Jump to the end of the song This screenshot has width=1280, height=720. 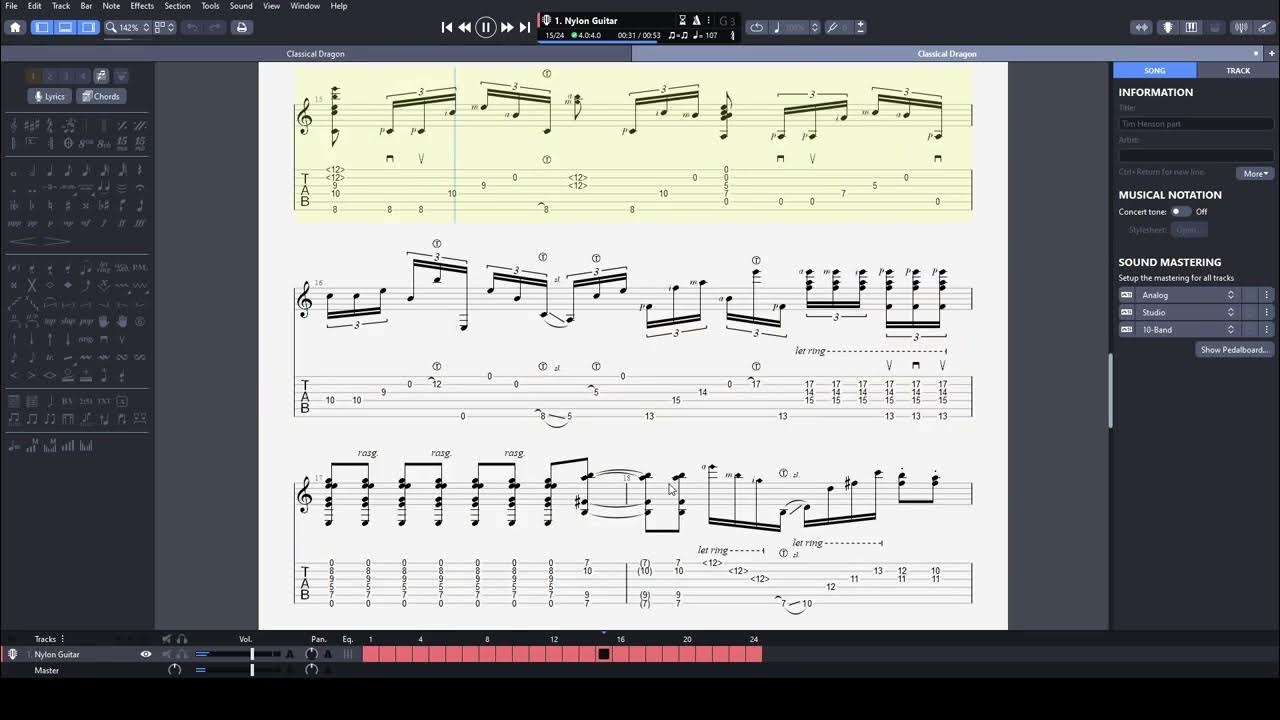coord(524,27)
